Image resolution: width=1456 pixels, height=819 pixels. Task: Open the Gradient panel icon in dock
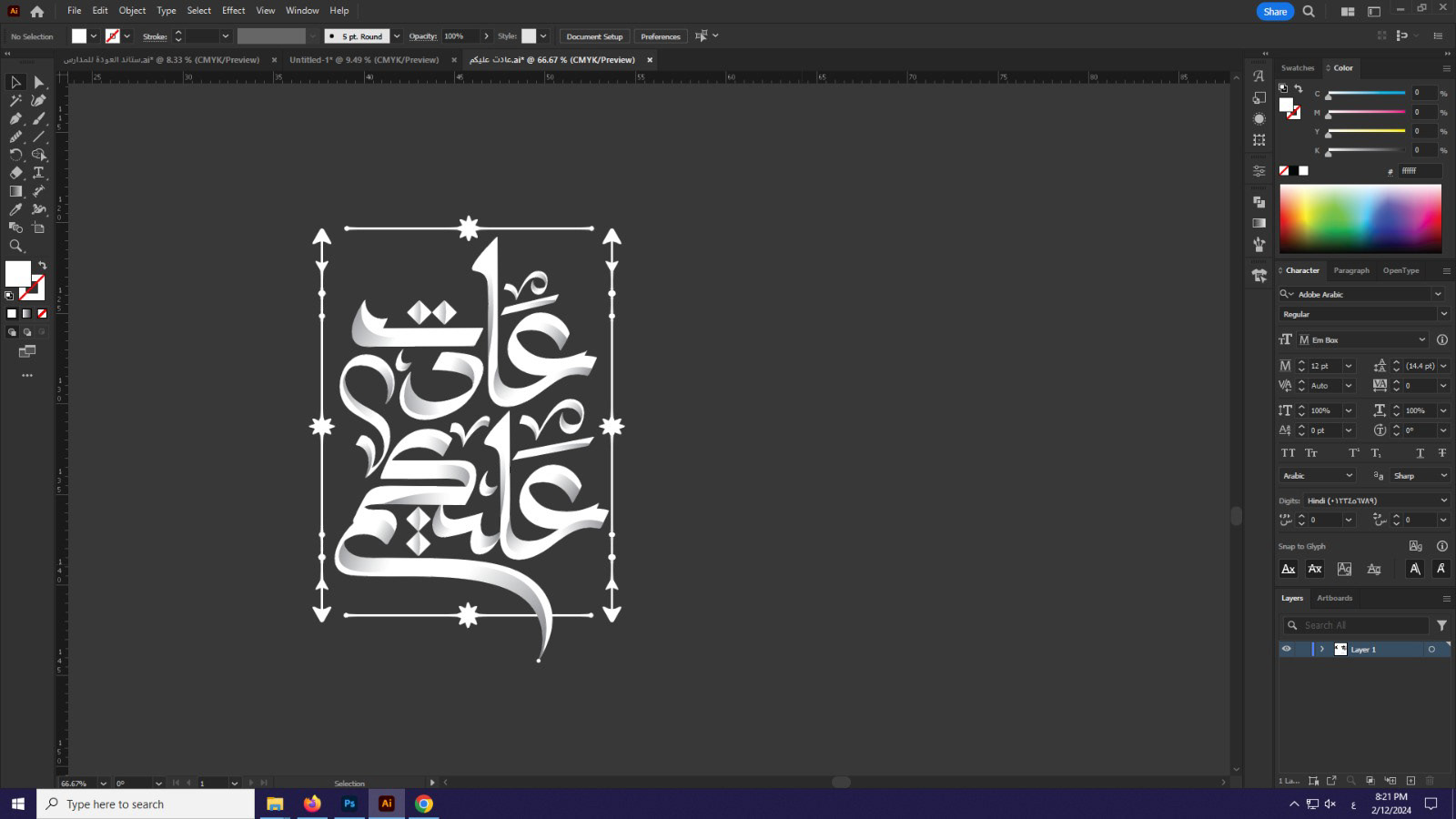[1259, 223]
